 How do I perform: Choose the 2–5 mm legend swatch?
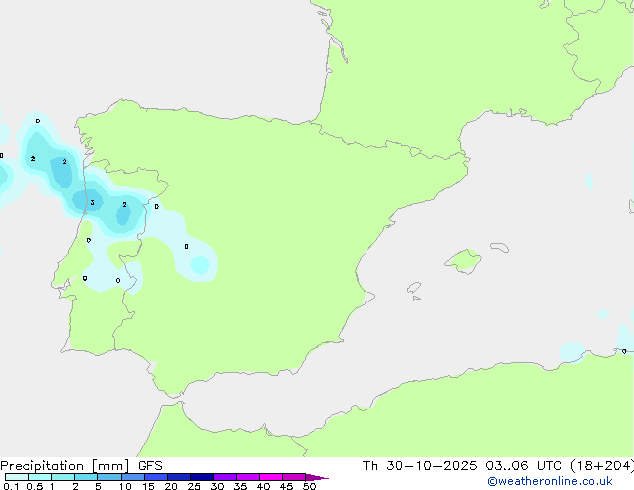click(x=86, y=477)
